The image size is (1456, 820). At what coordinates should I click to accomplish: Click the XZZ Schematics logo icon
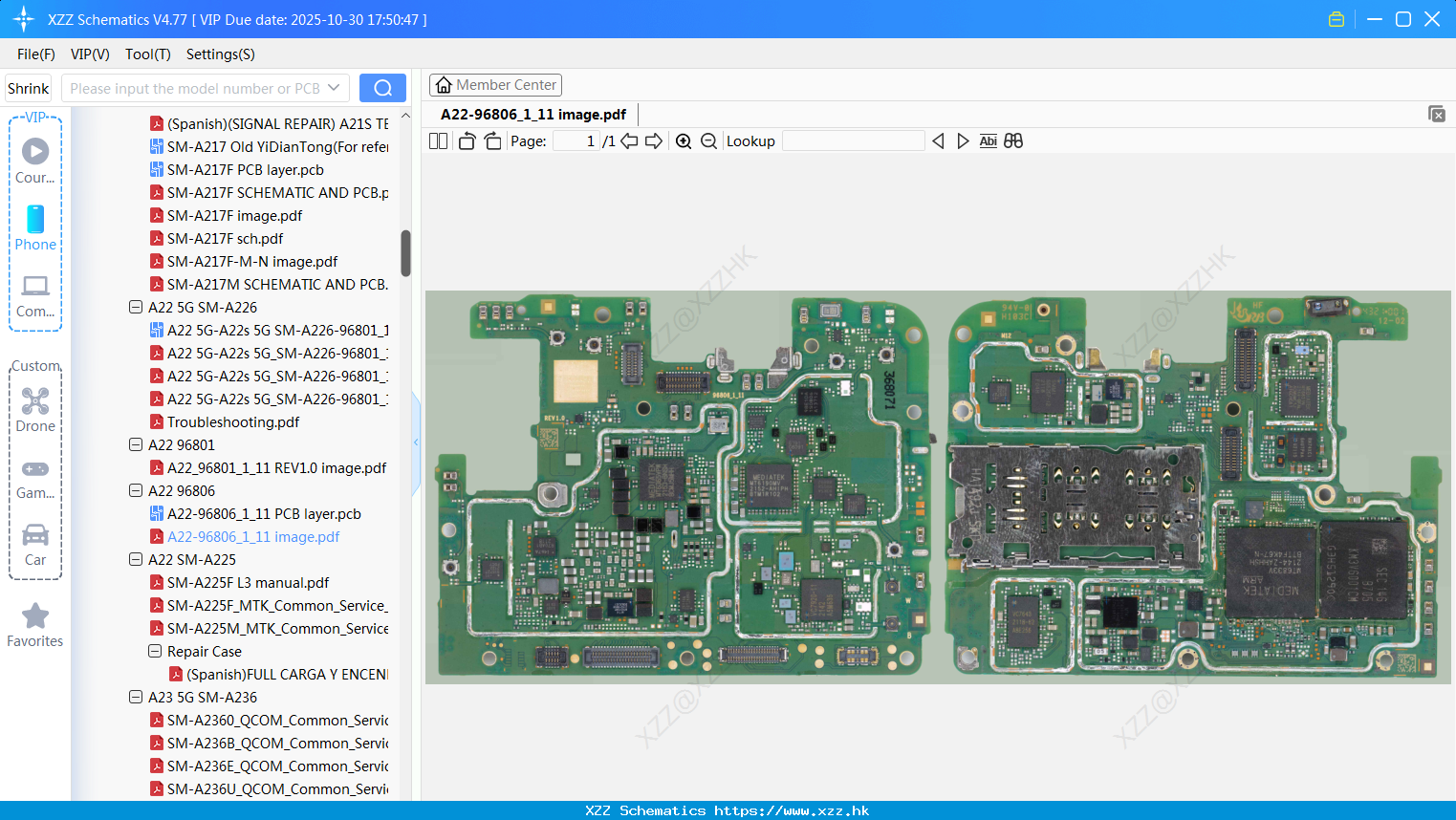[24, 19]
